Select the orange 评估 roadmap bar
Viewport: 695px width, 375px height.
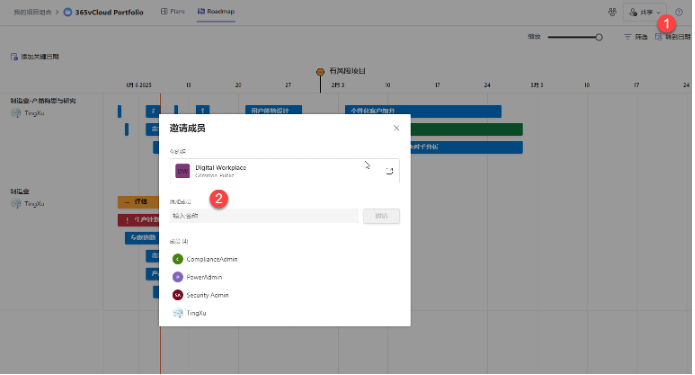pos(139,202)
